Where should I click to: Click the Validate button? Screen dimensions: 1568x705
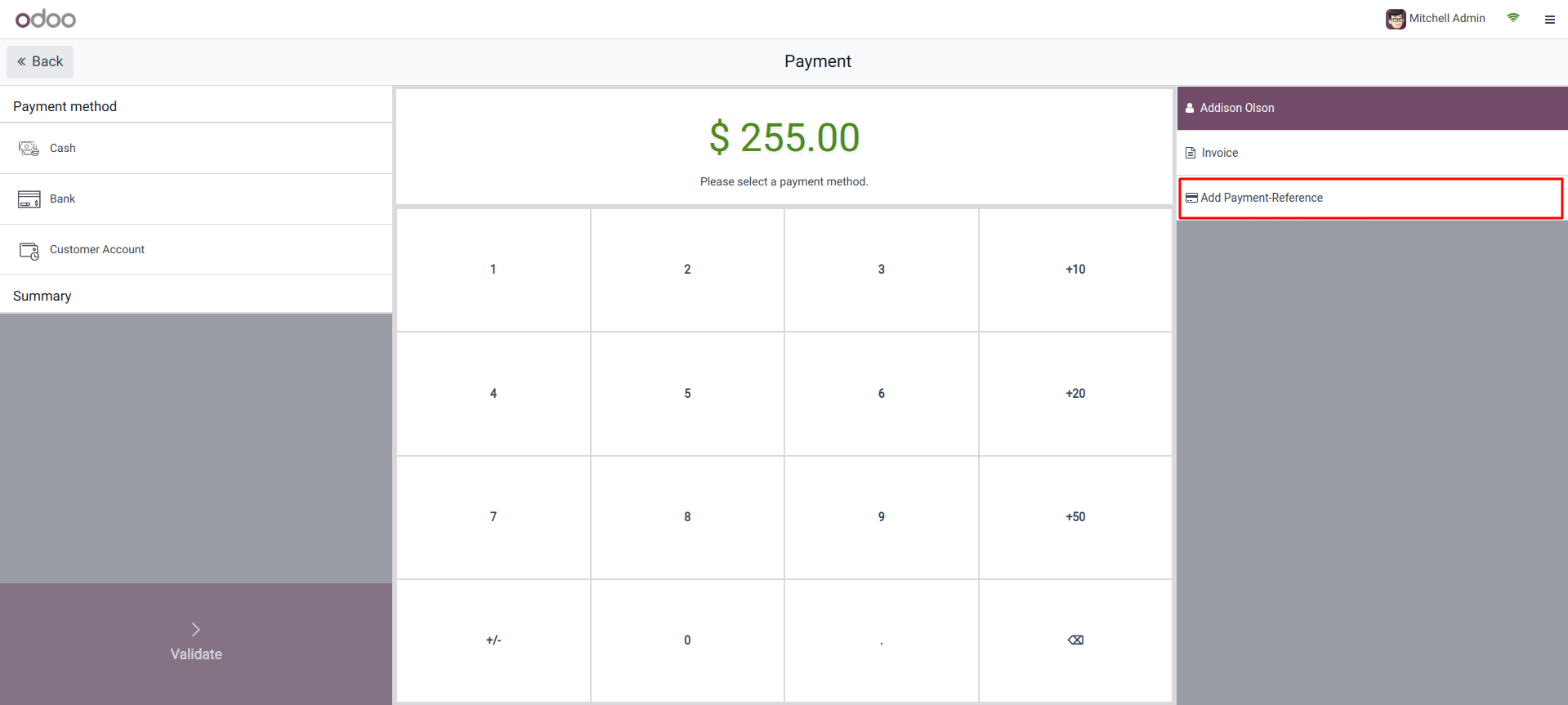pos(196,643)
